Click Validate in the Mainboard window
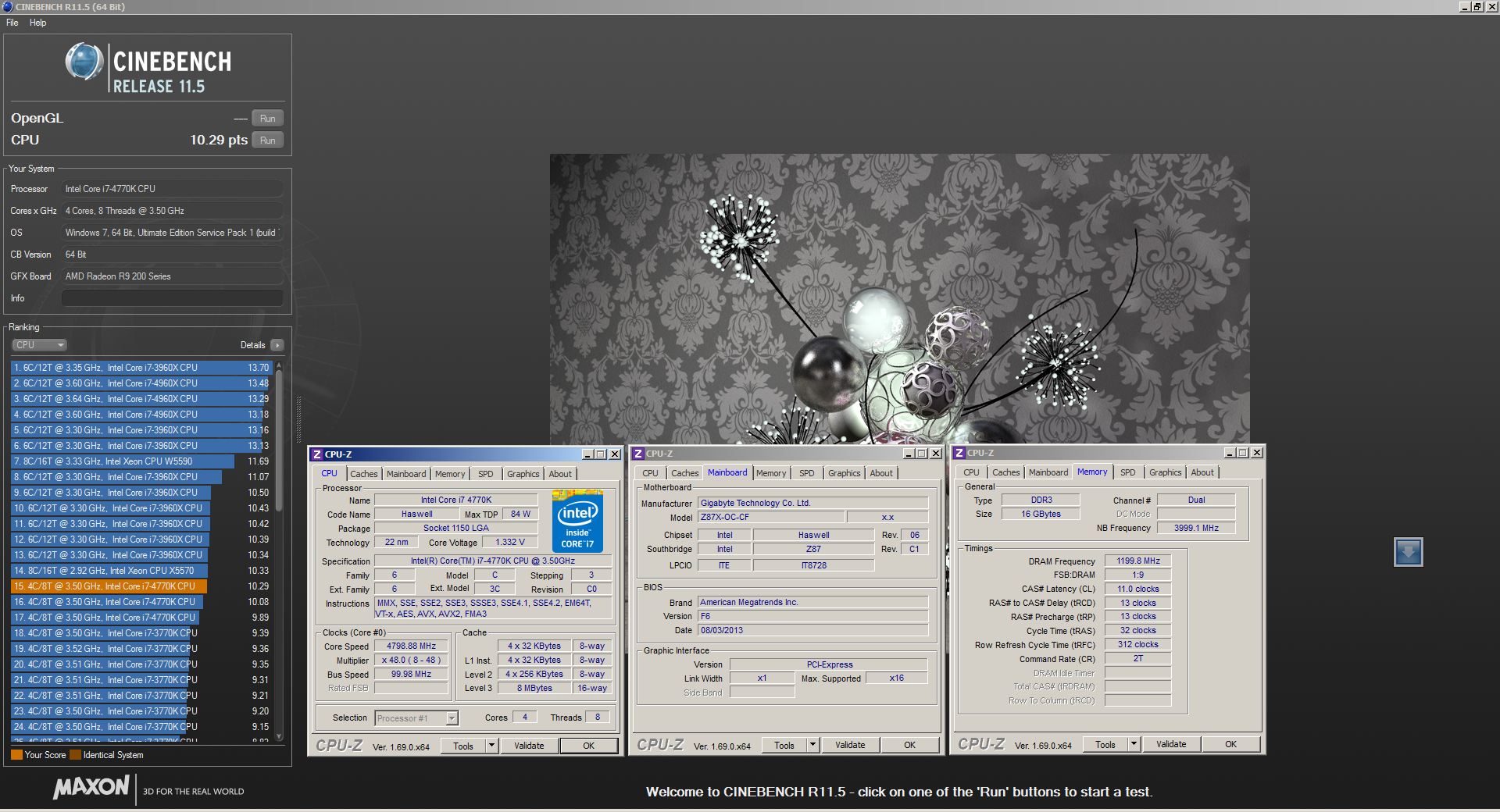The image size is (1500, 812). (x=850, y=745)
